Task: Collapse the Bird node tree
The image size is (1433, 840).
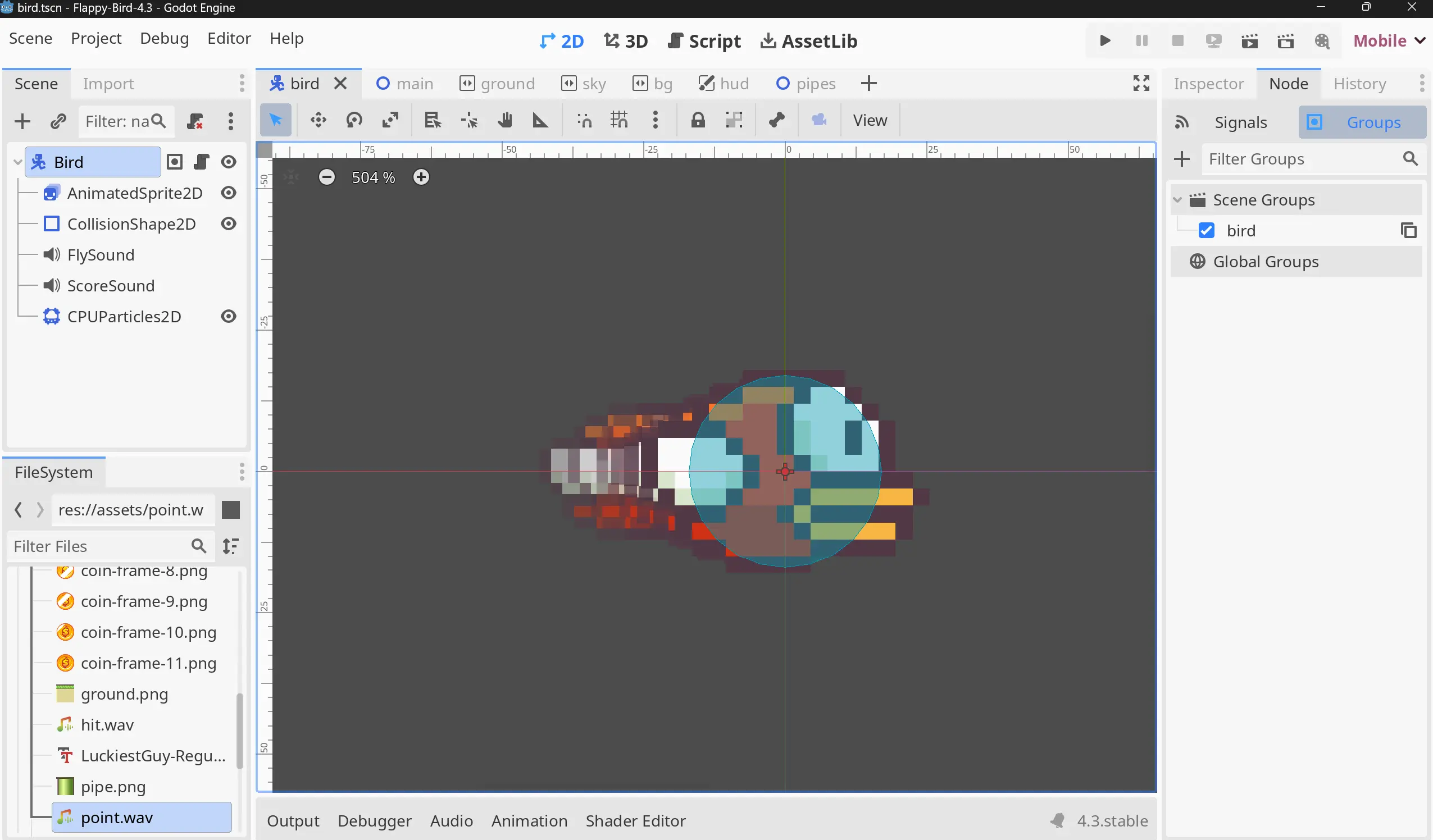Action: (x=17, y=162)
